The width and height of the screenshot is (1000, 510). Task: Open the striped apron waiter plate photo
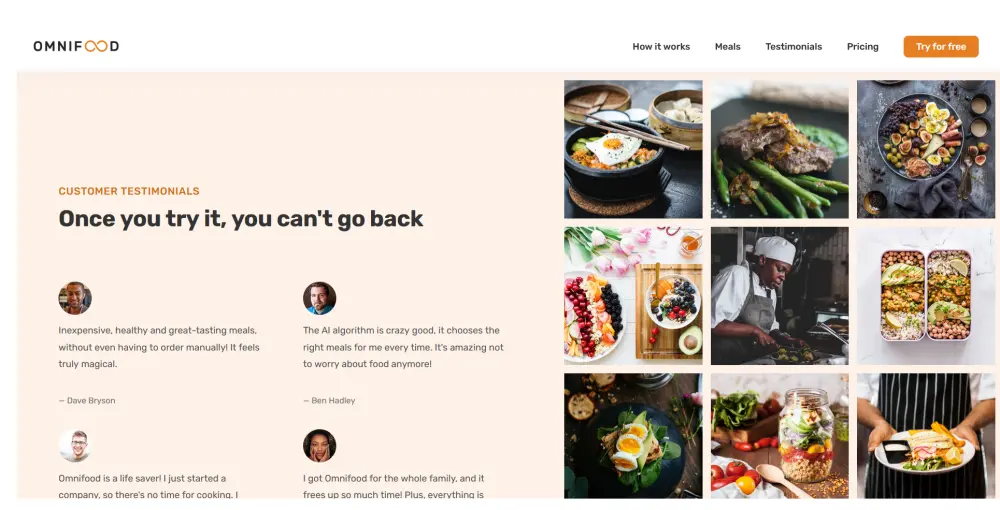coord(925,436)
